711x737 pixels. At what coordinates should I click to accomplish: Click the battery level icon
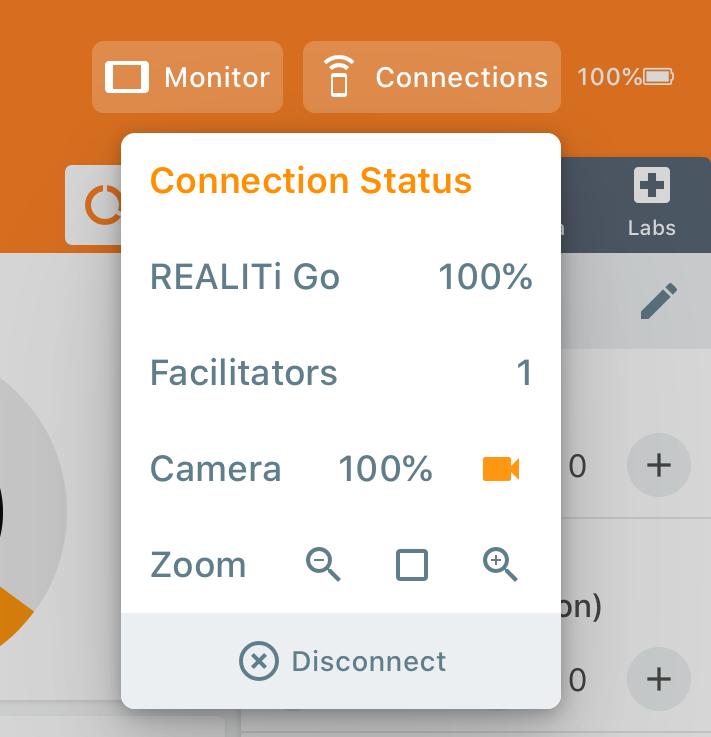[x=659, y=76]
